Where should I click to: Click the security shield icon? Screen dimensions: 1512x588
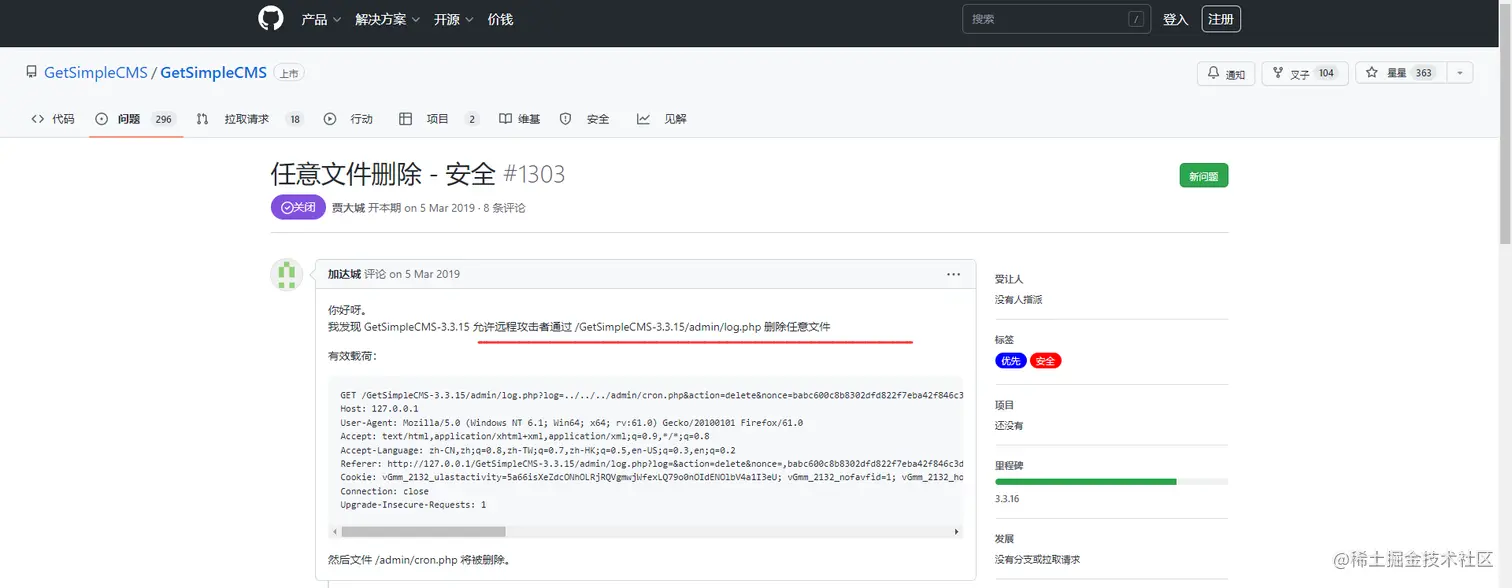point(566,119)
